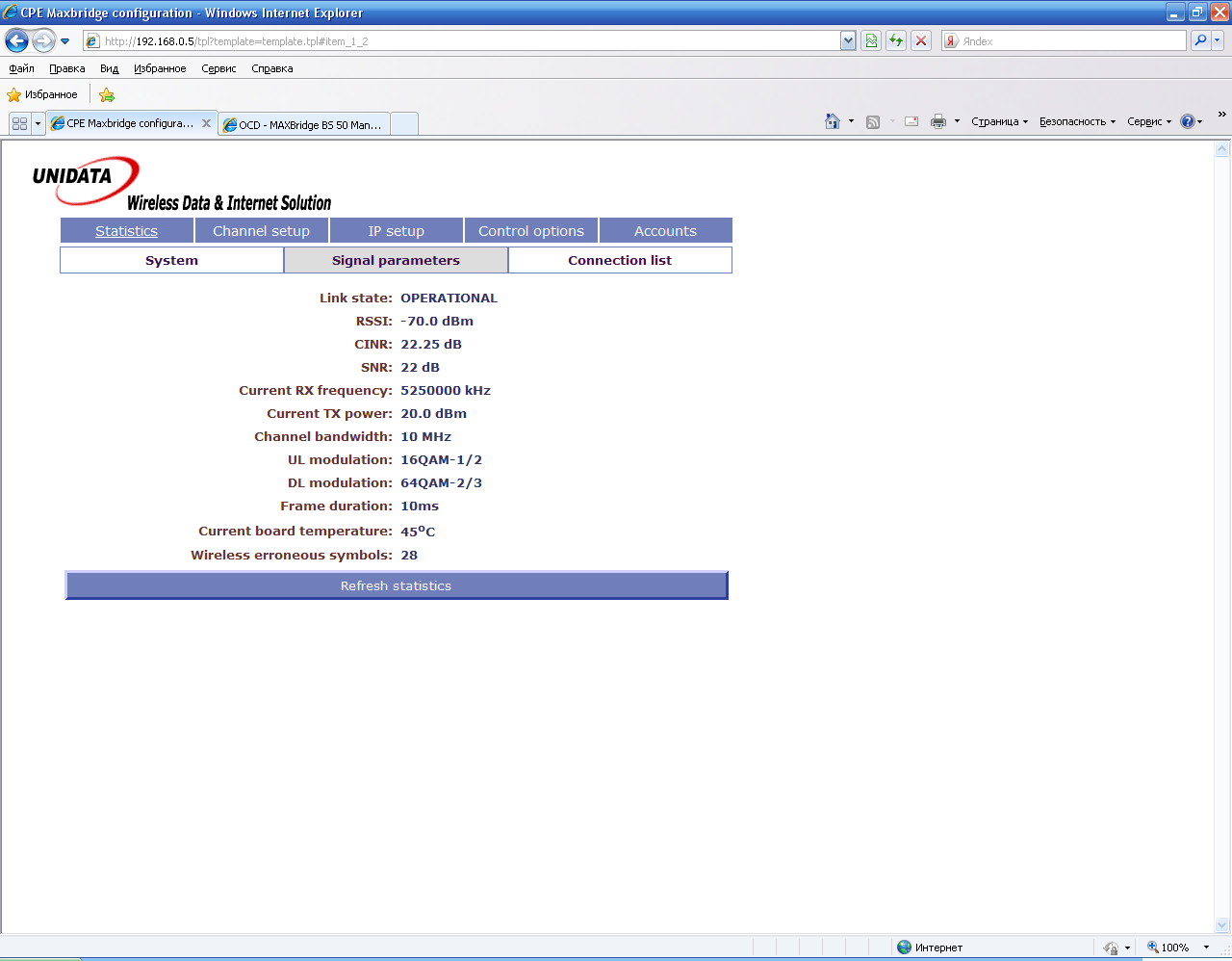Click the address bar URL field
The width and height of the screenshot is (1232, 961).
coord(462,41)
